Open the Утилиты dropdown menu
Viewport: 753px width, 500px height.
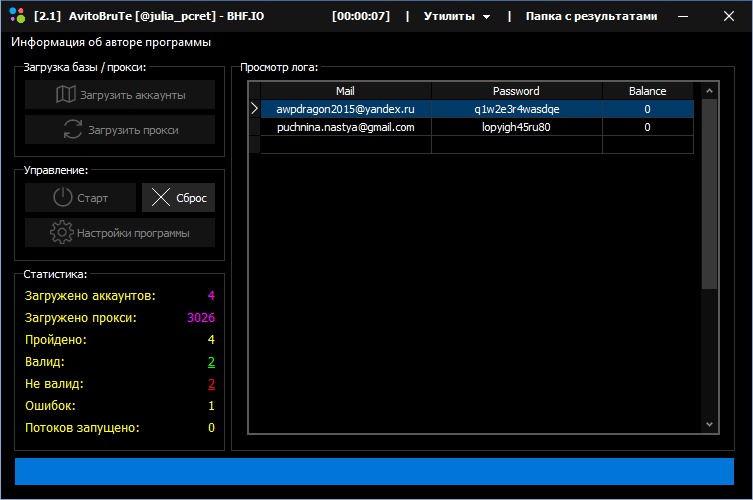tap(456, 16)
